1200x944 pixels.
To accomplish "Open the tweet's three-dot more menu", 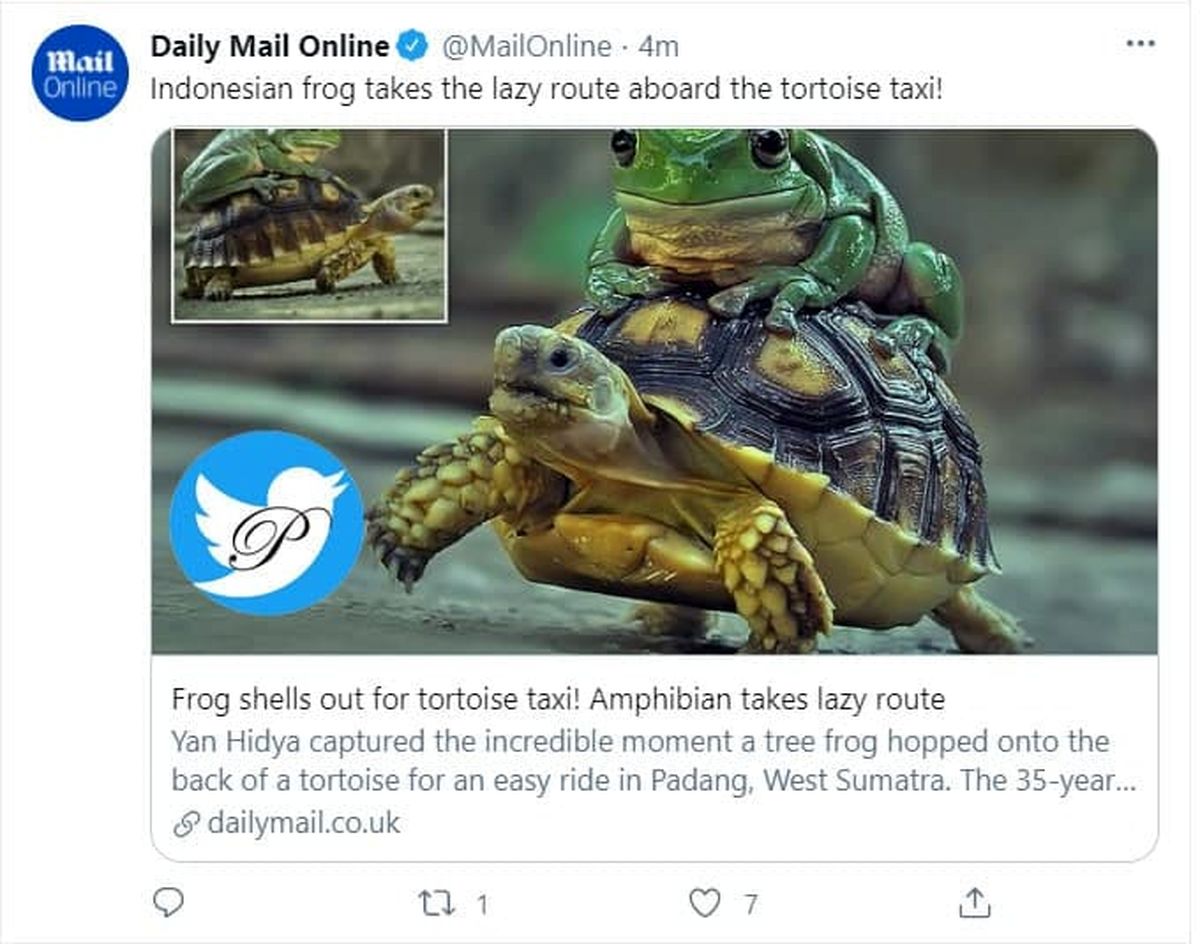I will pos(1140,45).
